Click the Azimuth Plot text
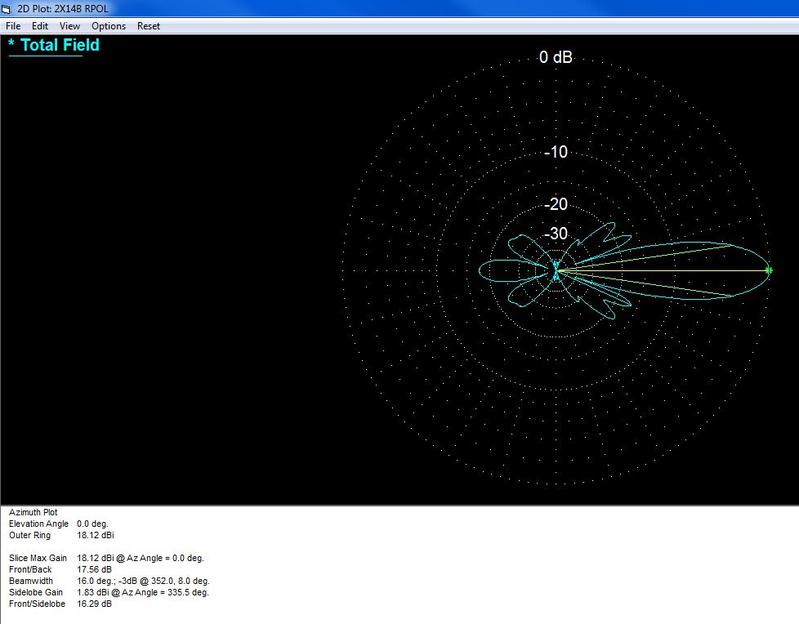This screenshot has height=624, width=799. pyautogui.click(x=33, y=512)
